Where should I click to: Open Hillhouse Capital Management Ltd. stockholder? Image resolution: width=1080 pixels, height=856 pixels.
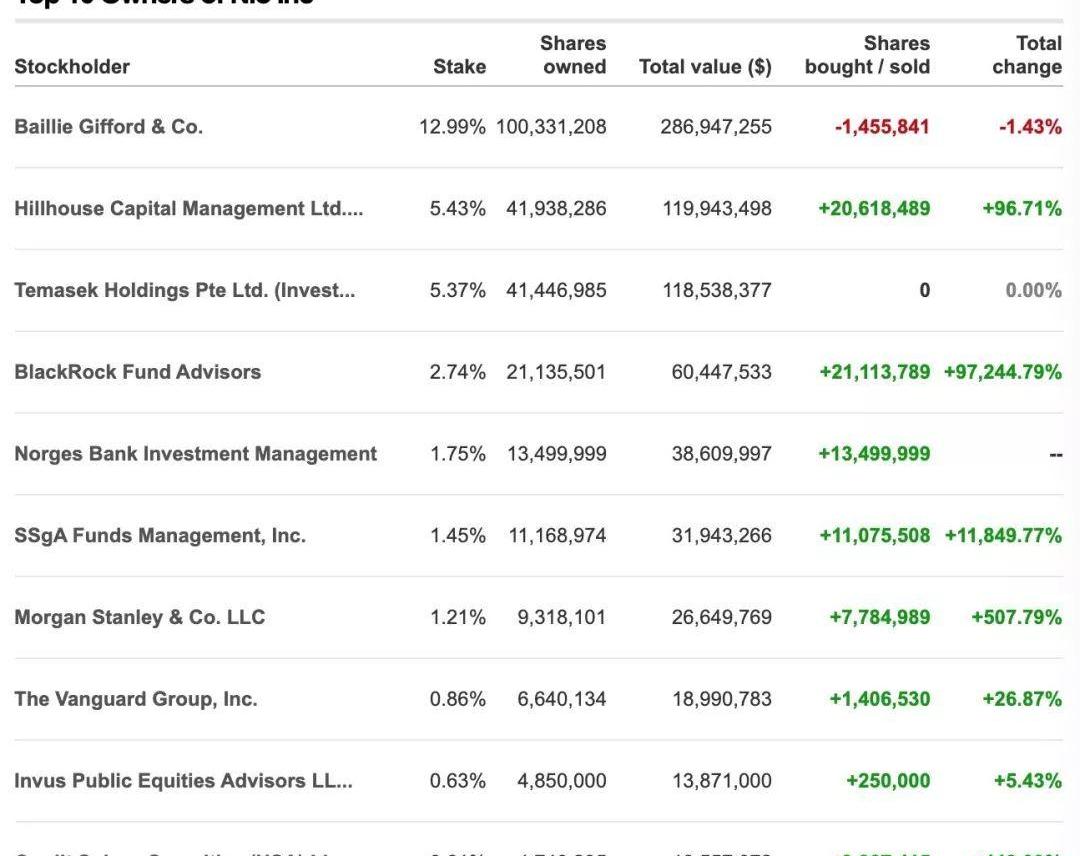[x=189, y=209]
